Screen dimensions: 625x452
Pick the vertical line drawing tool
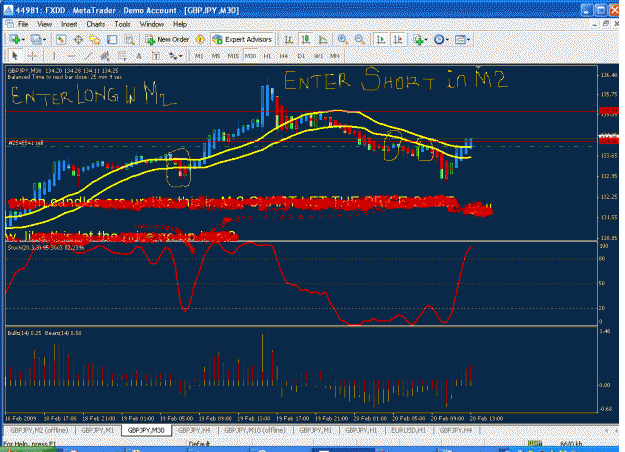(54, 56)
